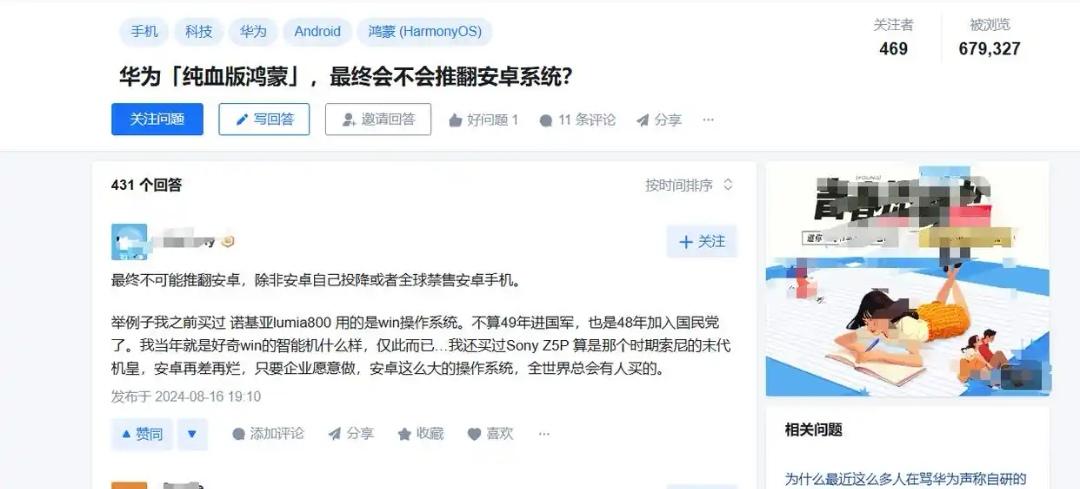Click the 好问题 thumbs-up icon

pyautogui.click(x=455, y=121)
